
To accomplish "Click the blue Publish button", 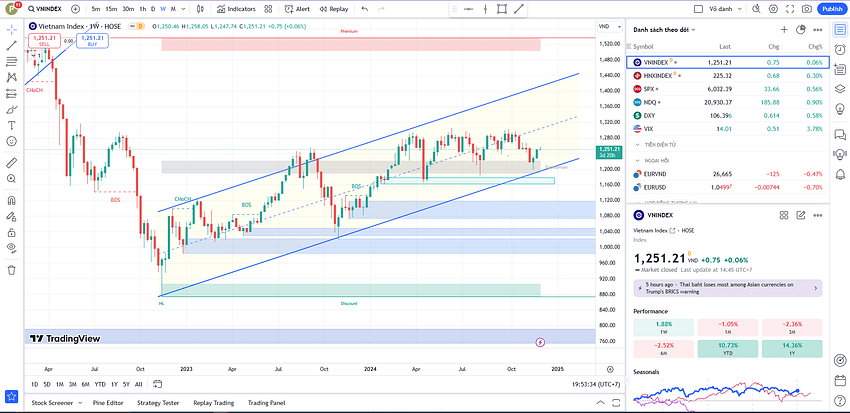I will click(x=831, y=8).
